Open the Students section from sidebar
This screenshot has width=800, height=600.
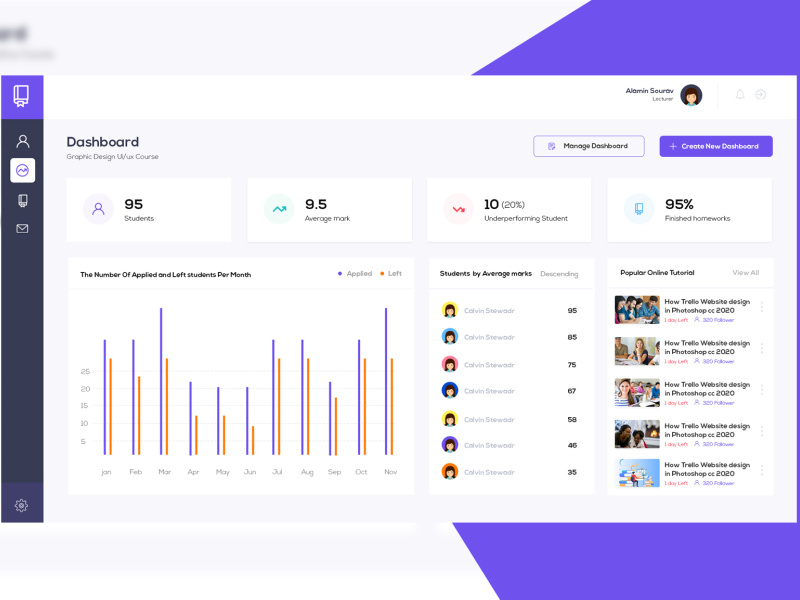(x=22, y=140)
